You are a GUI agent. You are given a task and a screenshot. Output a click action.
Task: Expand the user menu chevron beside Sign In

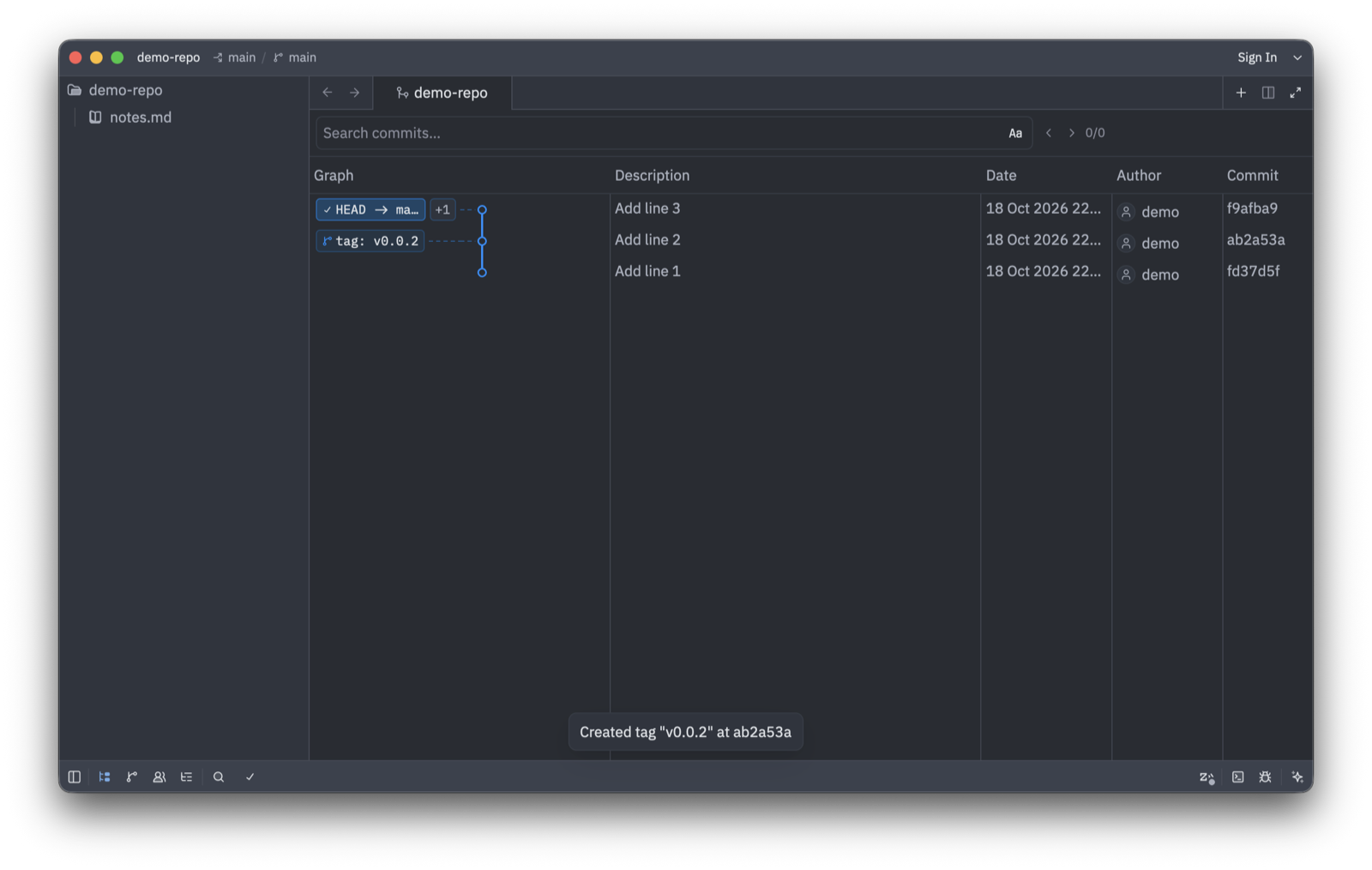pos(1297,57)
